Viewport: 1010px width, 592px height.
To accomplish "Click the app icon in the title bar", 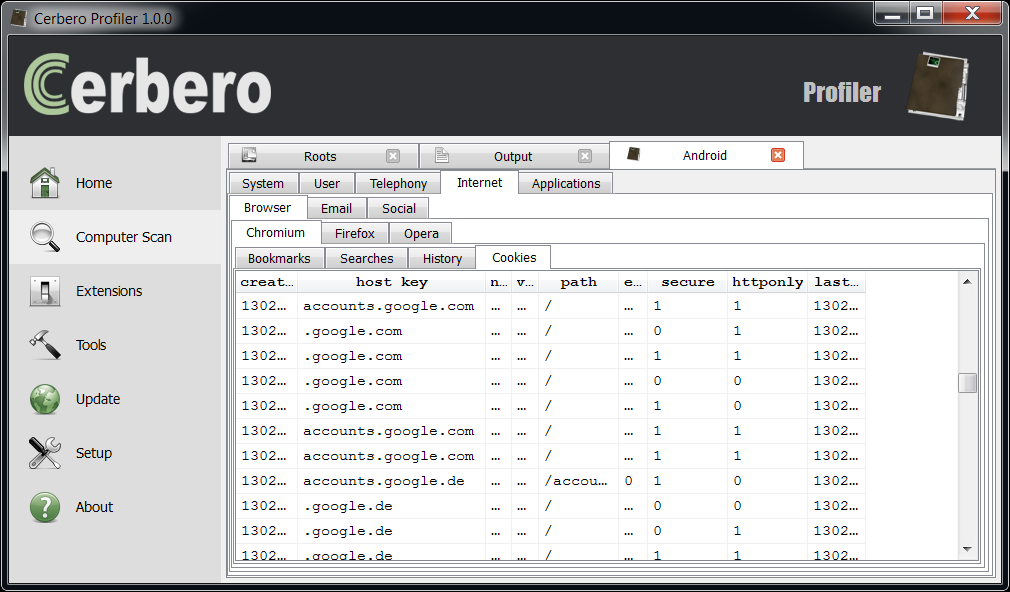I will tap(19, 18).
